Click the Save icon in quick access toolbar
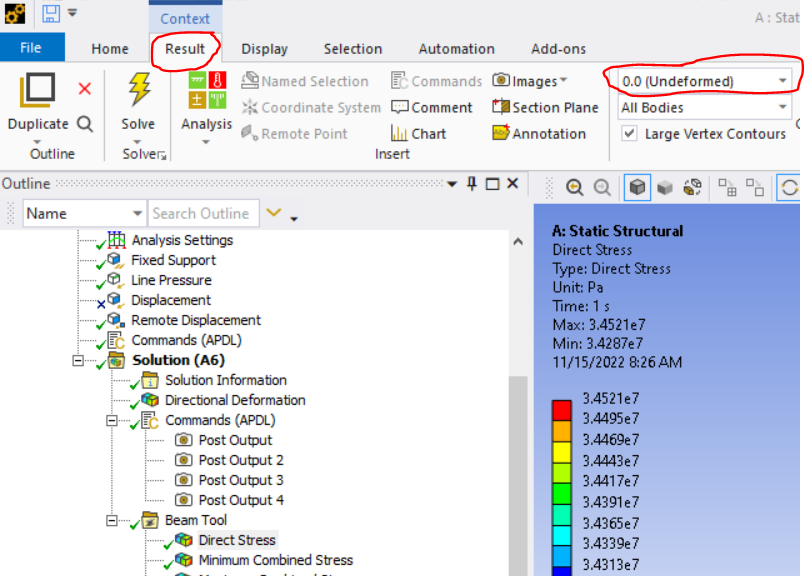Screen dimensions: 804x576 coord(51,13)
